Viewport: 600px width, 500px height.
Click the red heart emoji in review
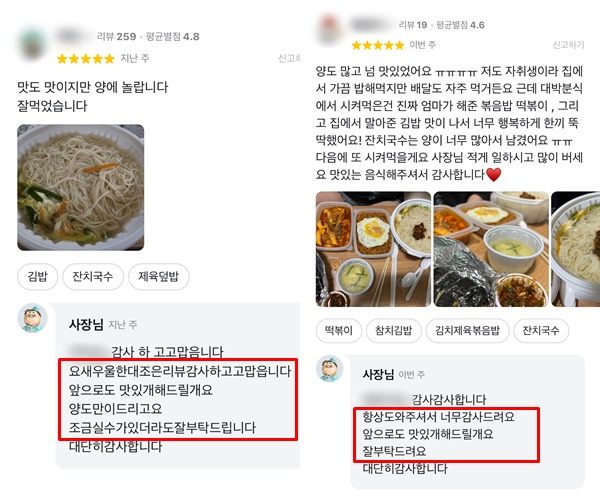coord(494,175)
